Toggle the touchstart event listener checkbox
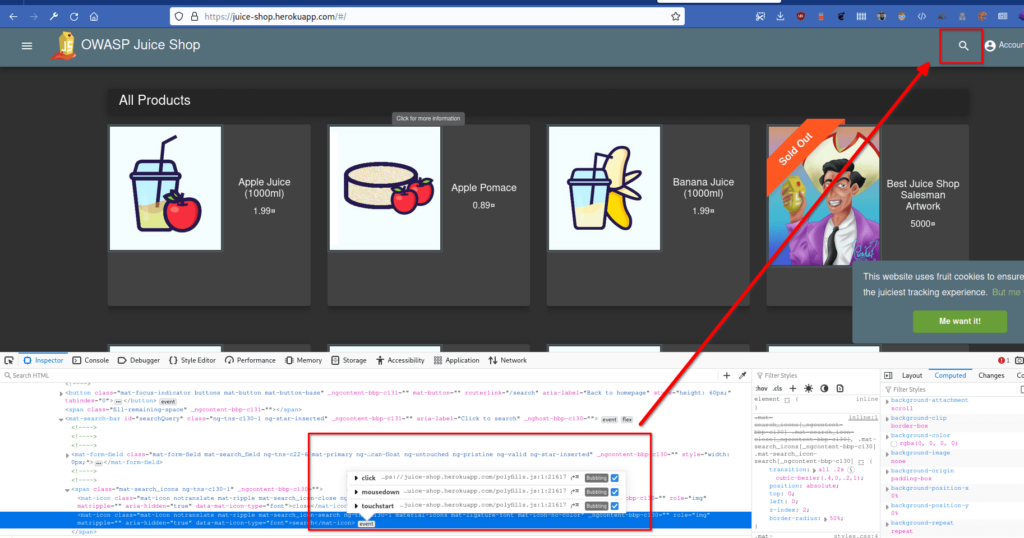 pos(615,506)
